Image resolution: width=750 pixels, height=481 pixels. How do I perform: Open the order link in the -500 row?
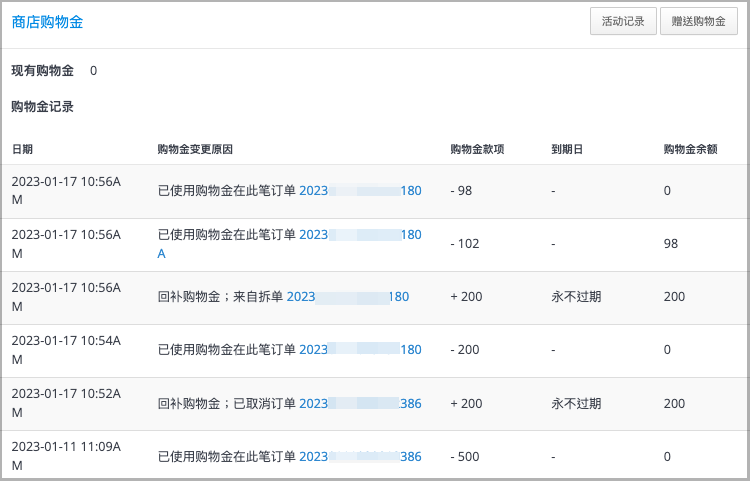pyautogui.click(x=360, y=457)
